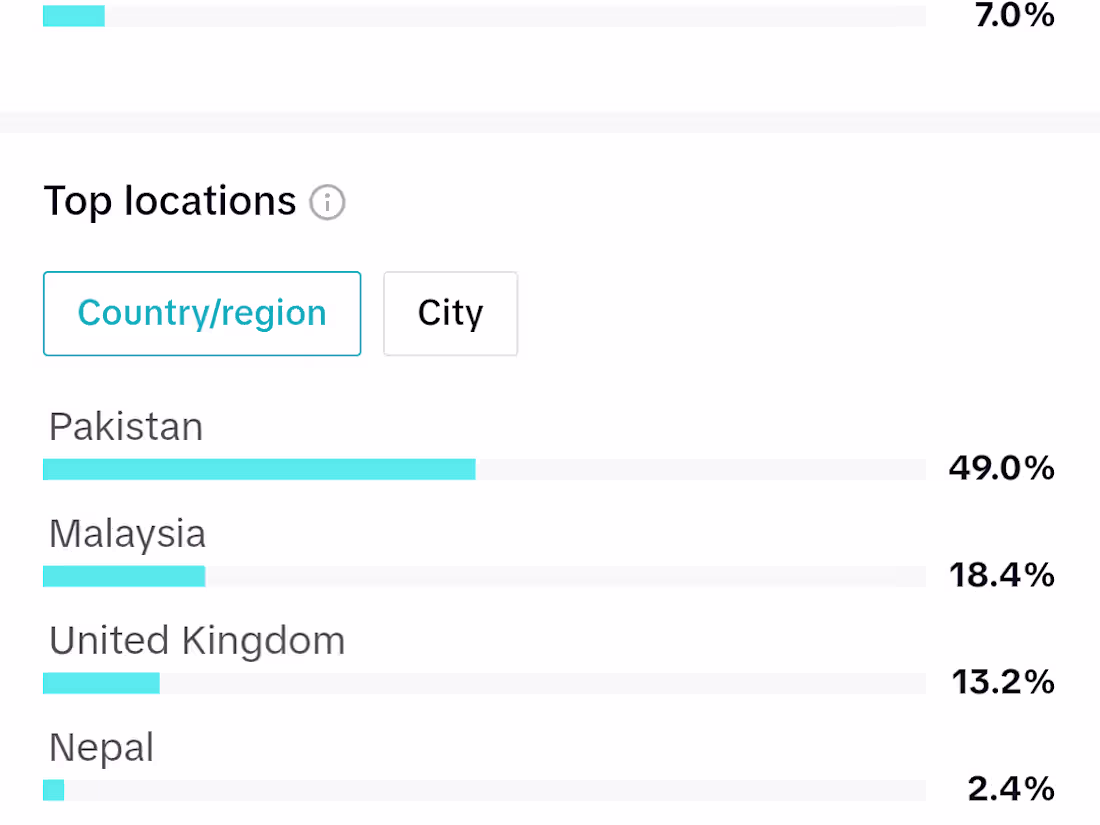The height and width of the screenshot is (825, 1100).
Task: Click the United Kingdom country label
Action: pyautogui.click(x=197, y=641)
